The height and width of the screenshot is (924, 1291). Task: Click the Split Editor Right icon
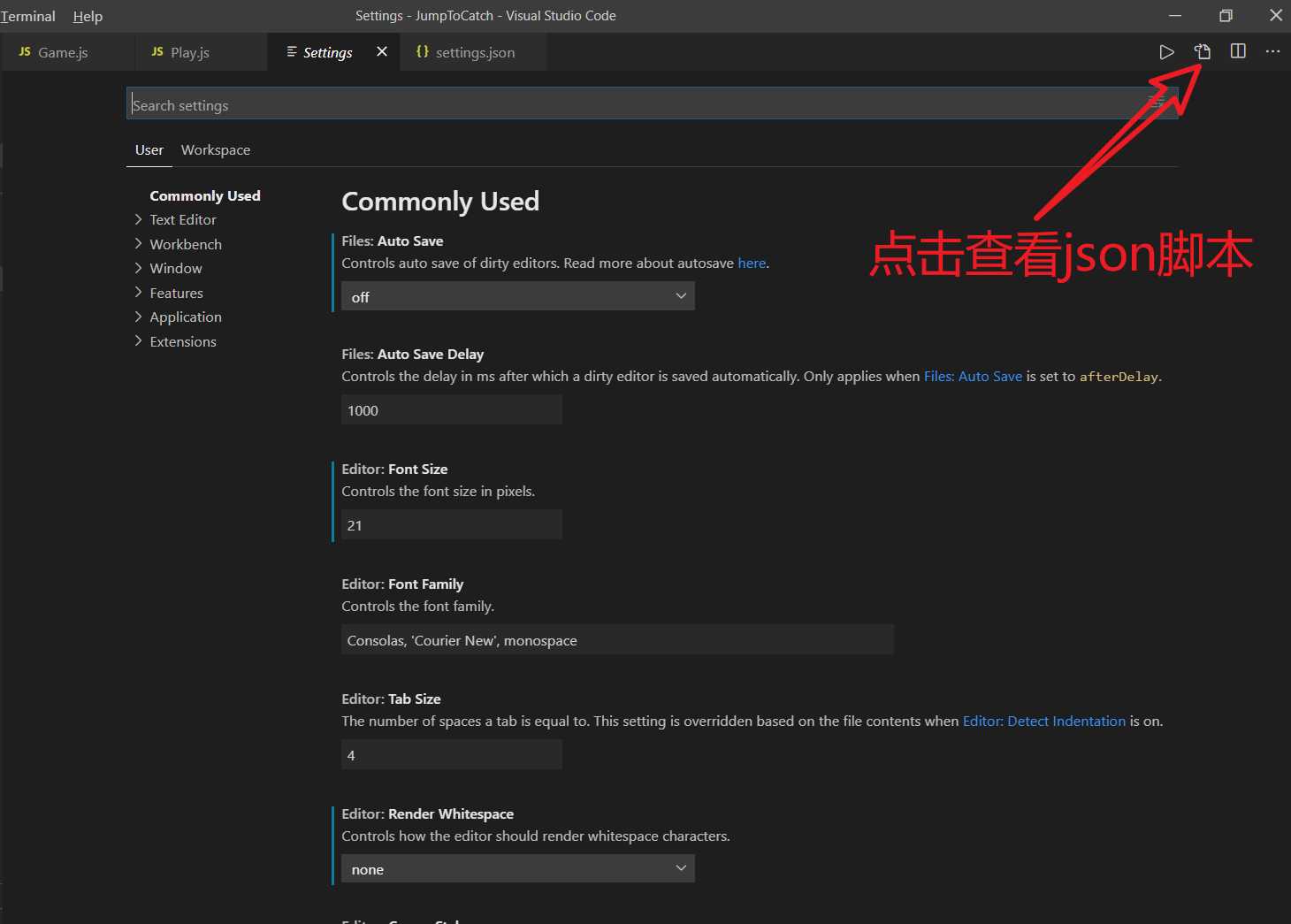[x=1238, y=51]
